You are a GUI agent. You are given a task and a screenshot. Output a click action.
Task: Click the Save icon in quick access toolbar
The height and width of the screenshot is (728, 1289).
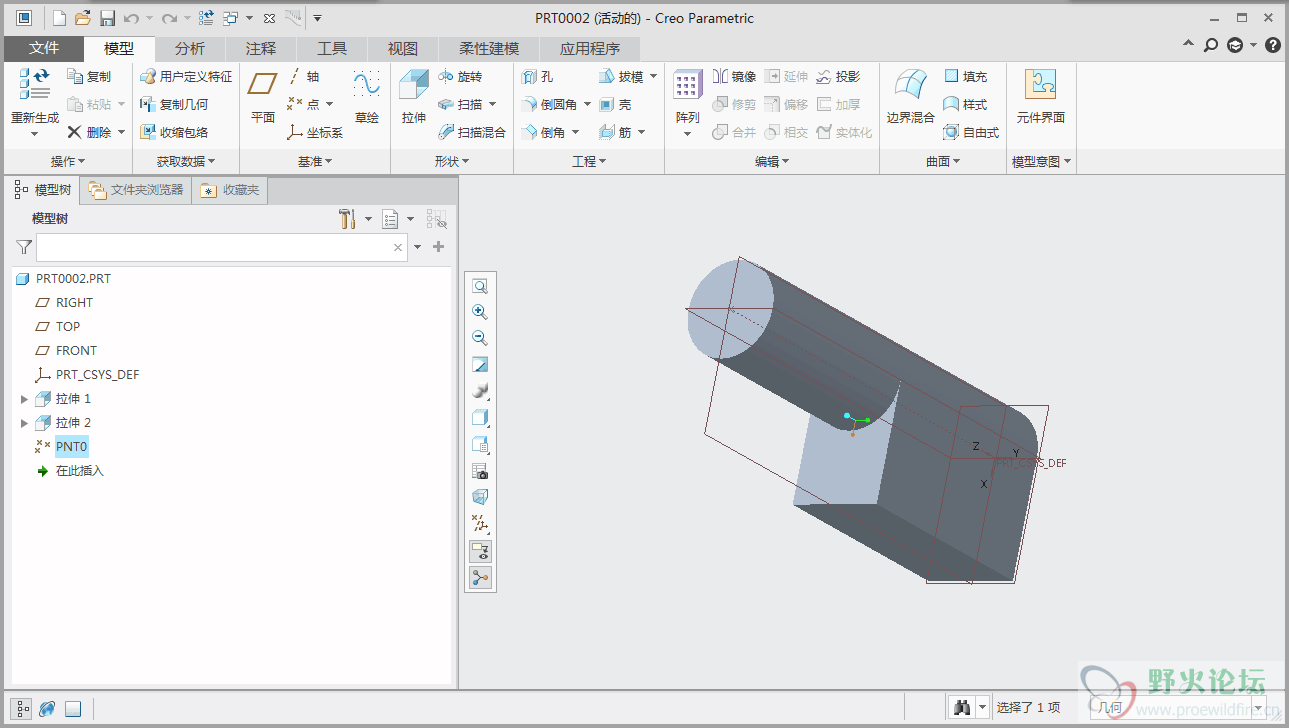click(x=107, y=18)
